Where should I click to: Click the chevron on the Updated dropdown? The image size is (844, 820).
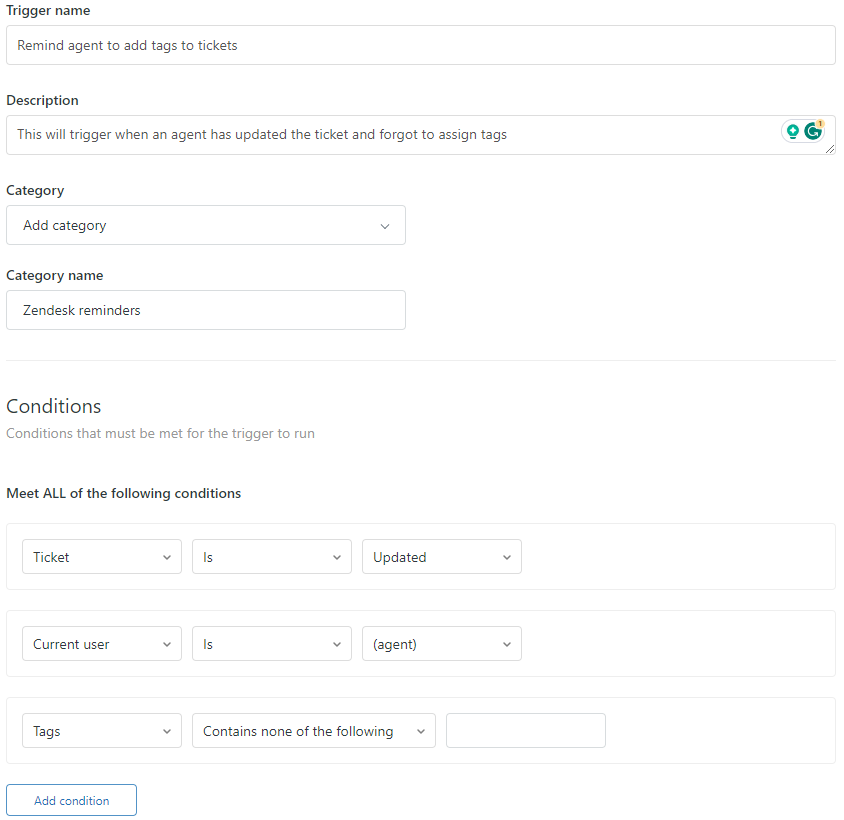pyautogui.click(x=508, y=556)
